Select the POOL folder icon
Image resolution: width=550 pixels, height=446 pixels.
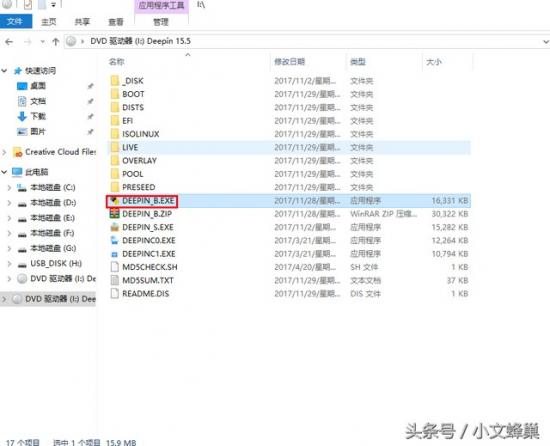pos(115,174)
